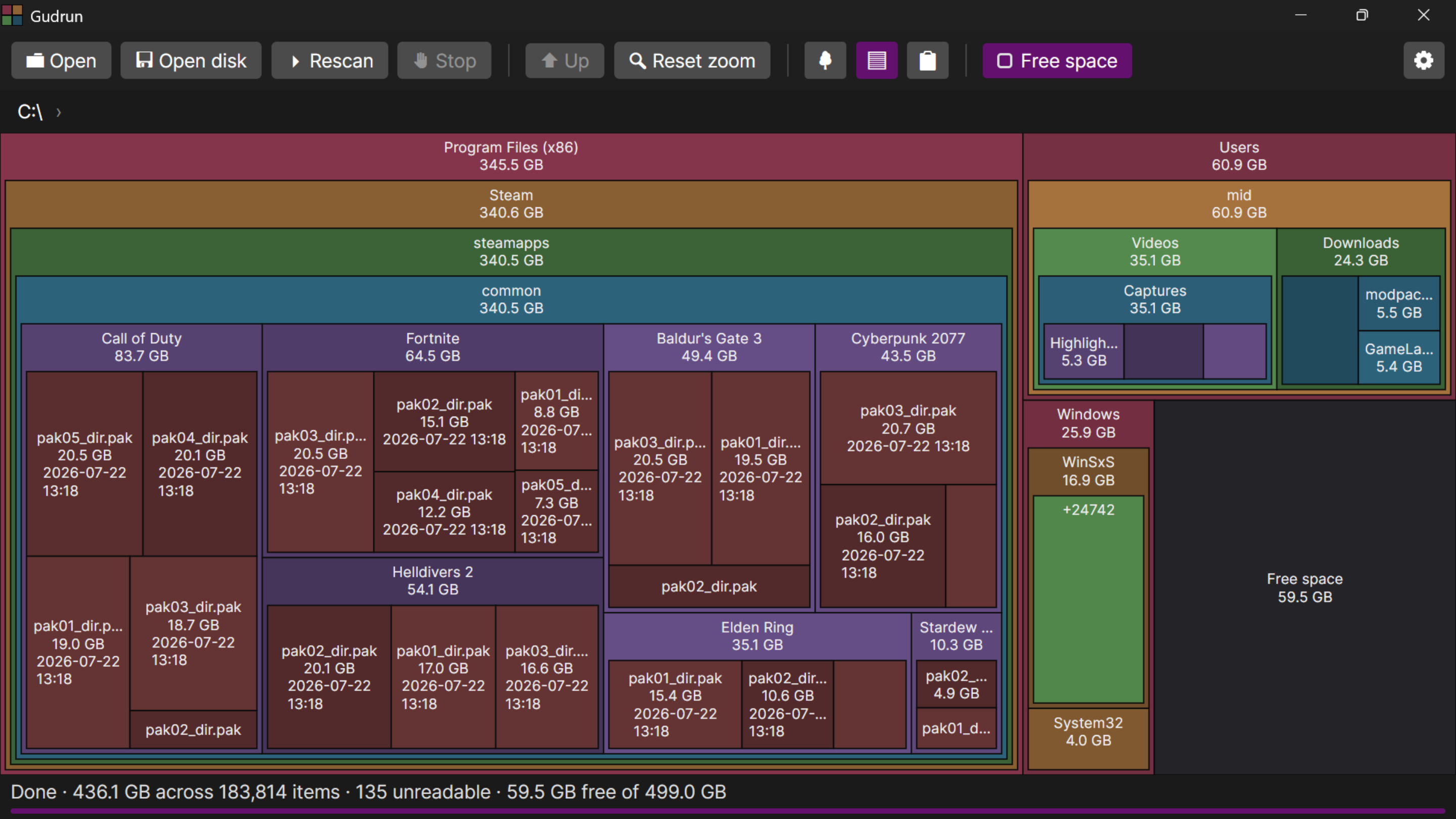Image resolution: width=1456 pixels, height=819 pixels.
Task: Select Call of Duty pak03_dir.pak 18.7 GB
Action: coord(193,633)
